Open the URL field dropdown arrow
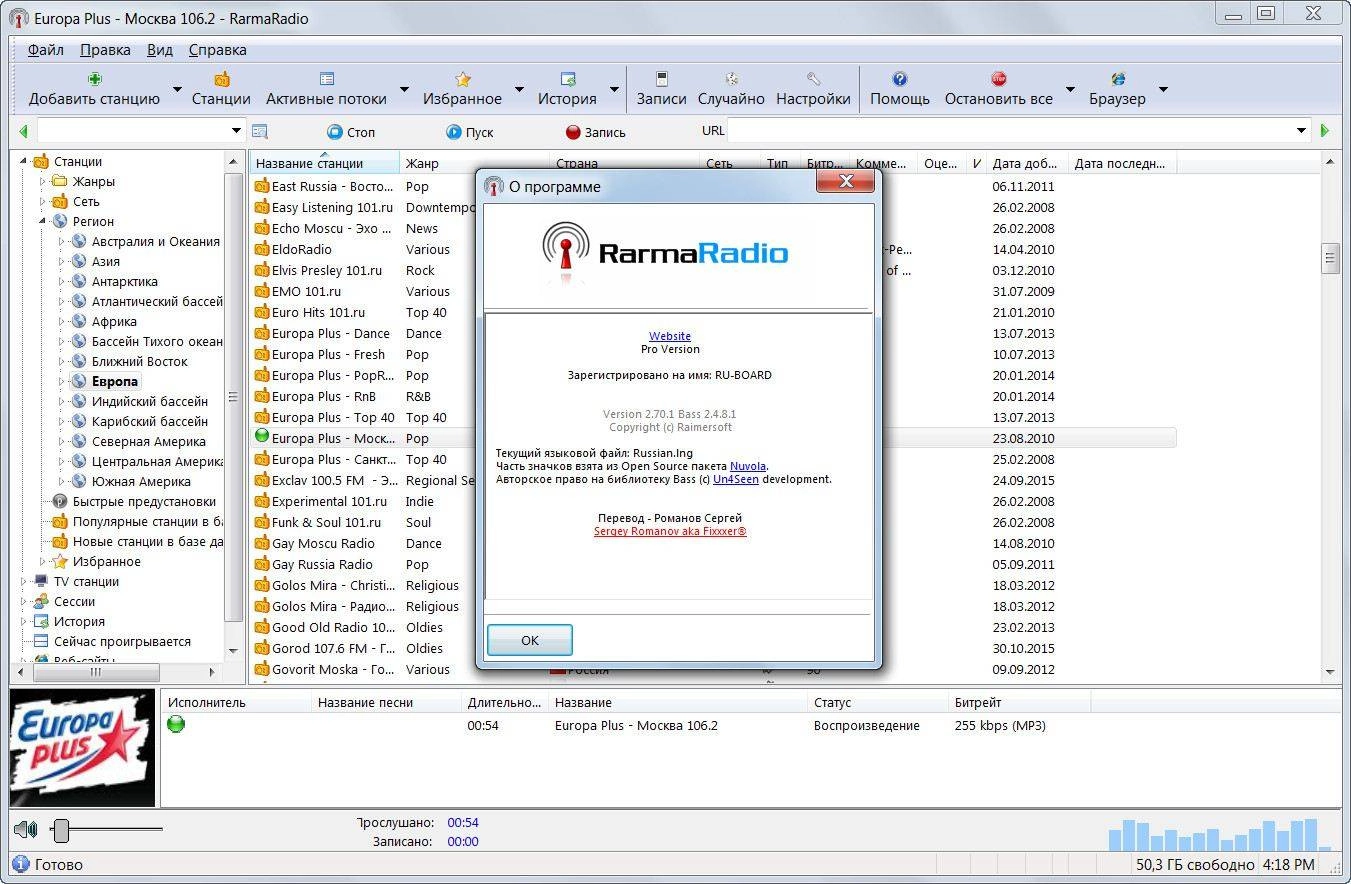The image size is (1351, 884). (x=1301, y=131)
